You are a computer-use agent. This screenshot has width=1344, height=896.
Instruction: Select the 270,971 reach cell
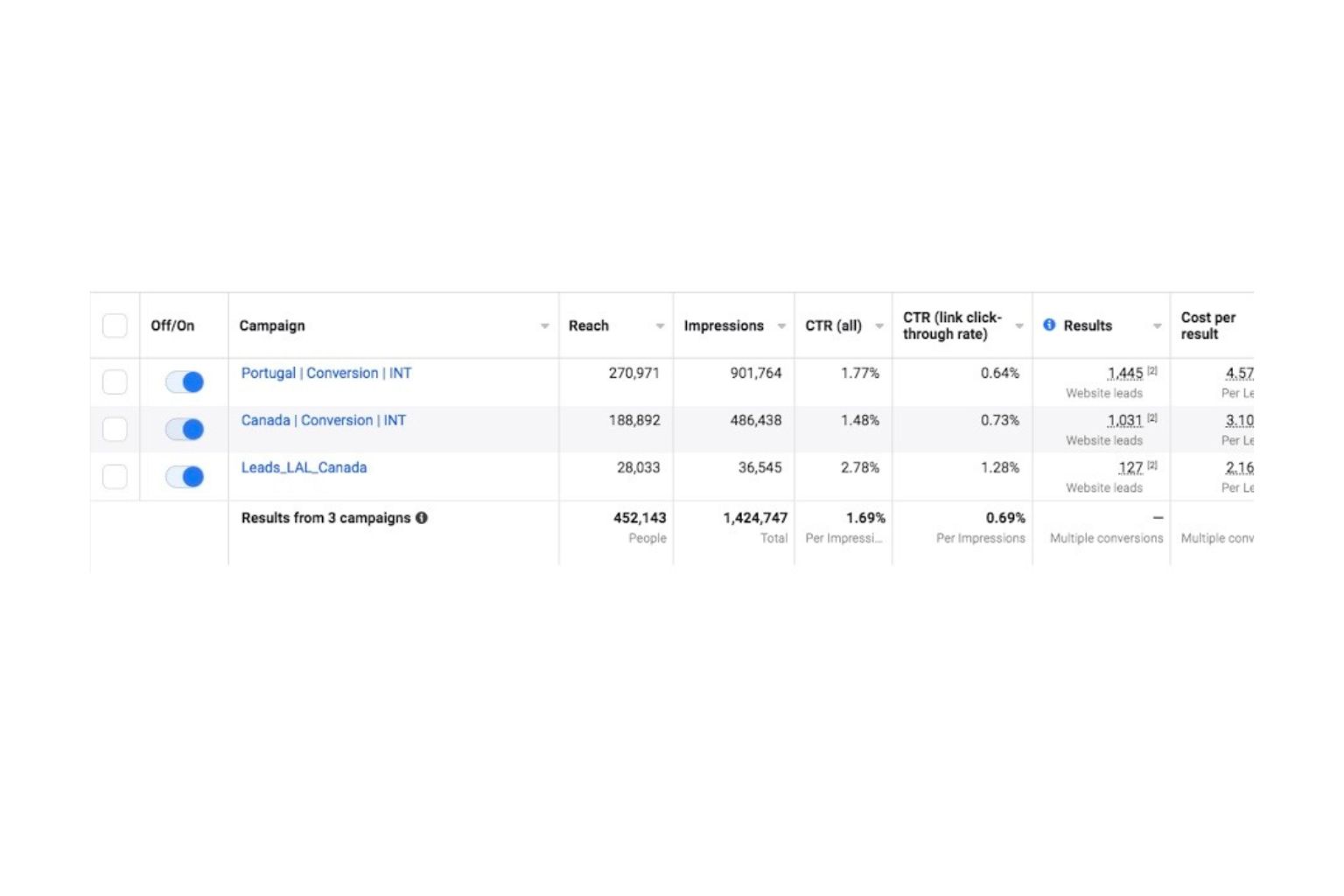point(634,373)
